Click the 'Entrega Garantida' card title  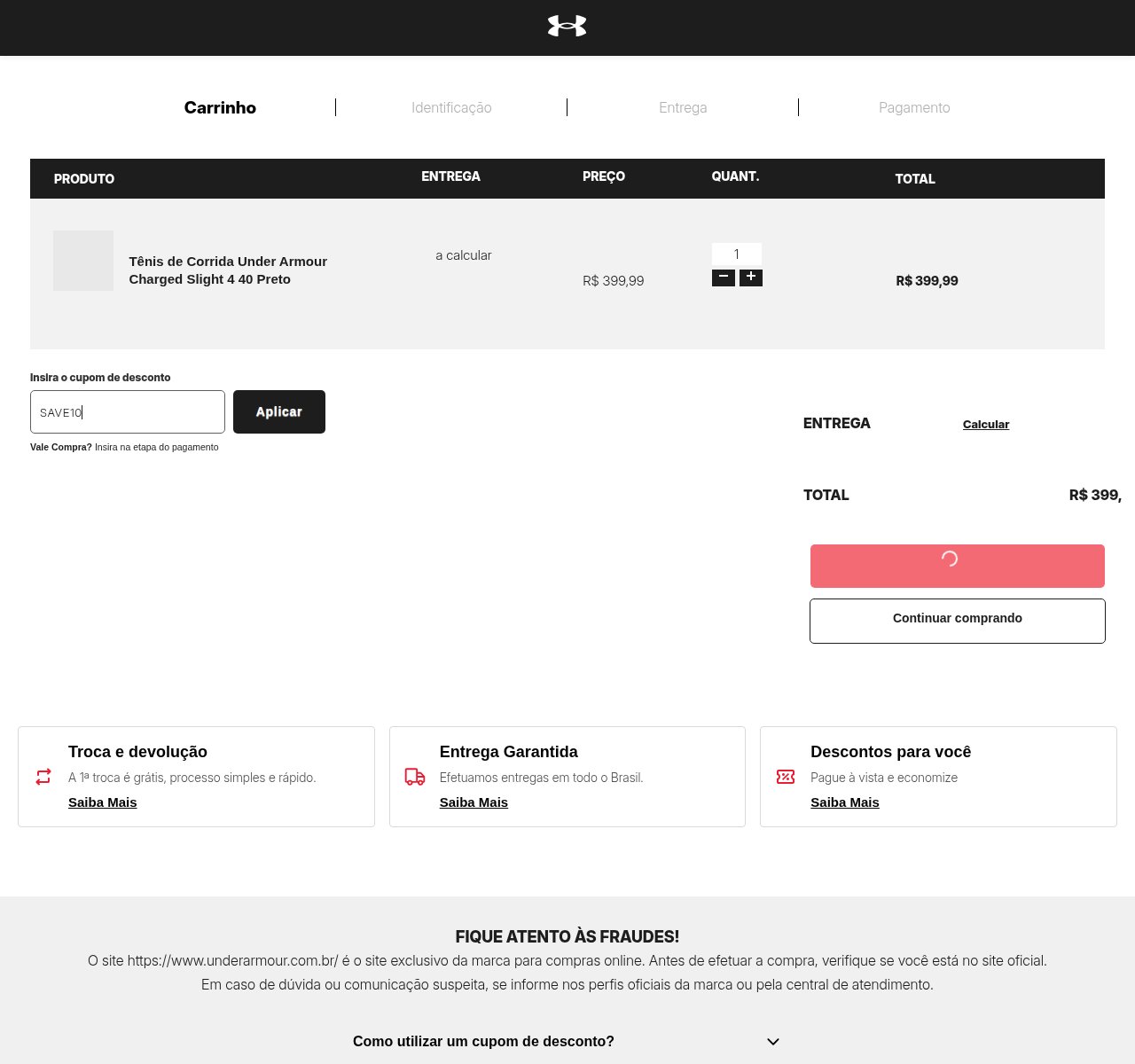(509, 752)
